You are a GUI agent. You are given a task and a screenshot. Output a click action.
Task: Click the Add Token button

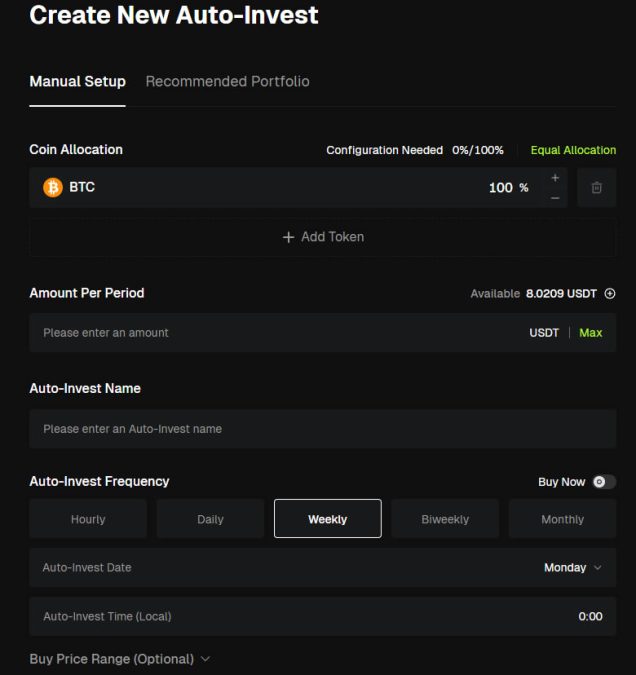(322, 237)
